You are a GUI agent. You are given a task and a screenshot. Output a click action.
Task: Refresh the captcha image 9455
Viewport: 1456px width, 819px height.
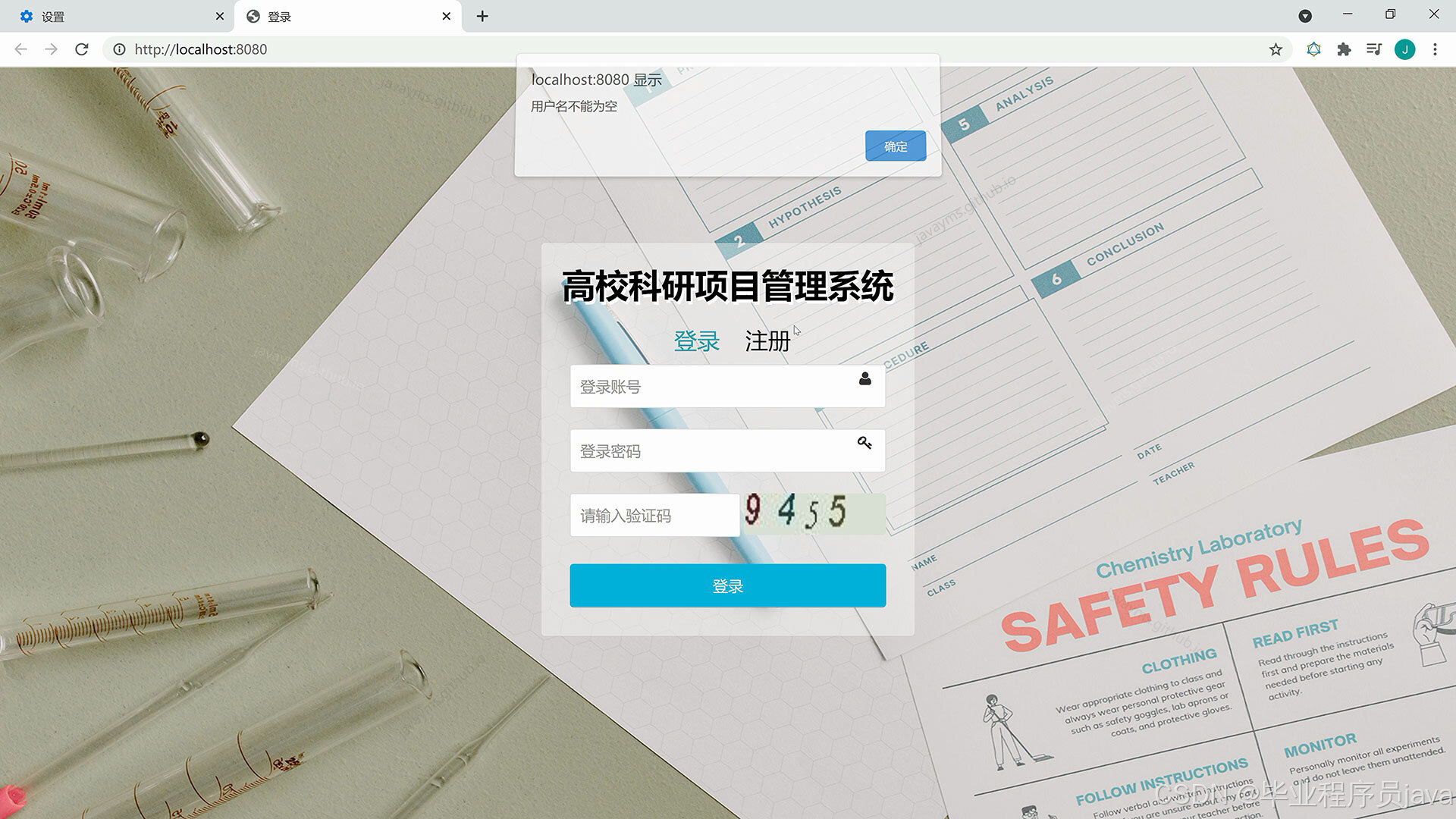(813, 513)
